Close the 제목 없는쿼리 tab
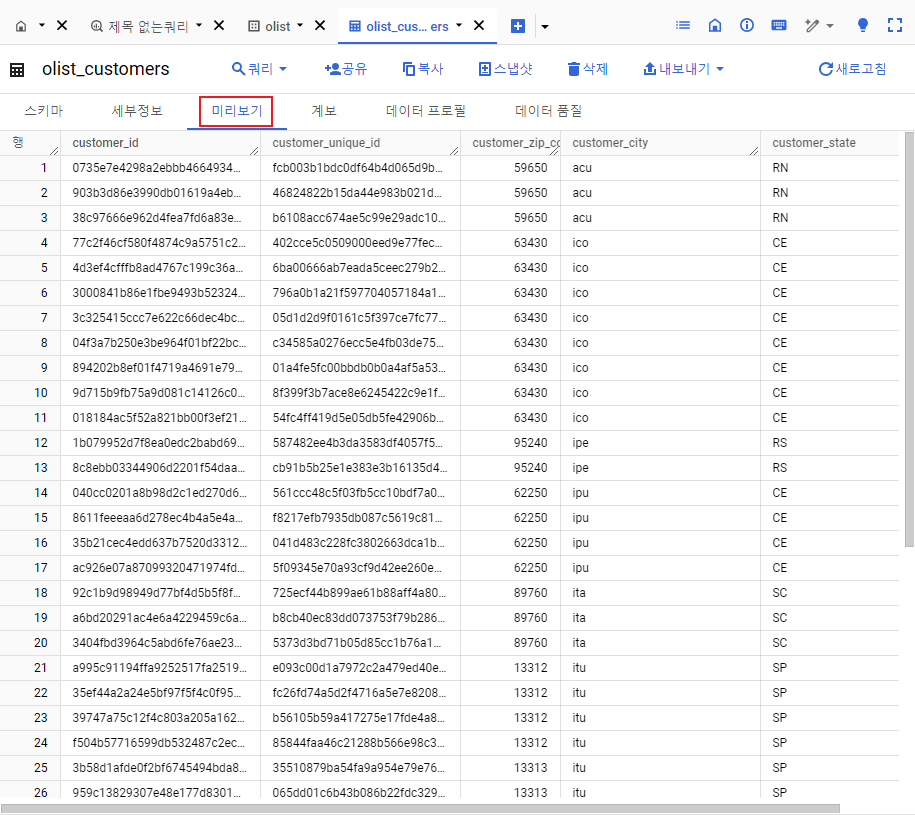 pyautogui.click(x=219, y=26)
